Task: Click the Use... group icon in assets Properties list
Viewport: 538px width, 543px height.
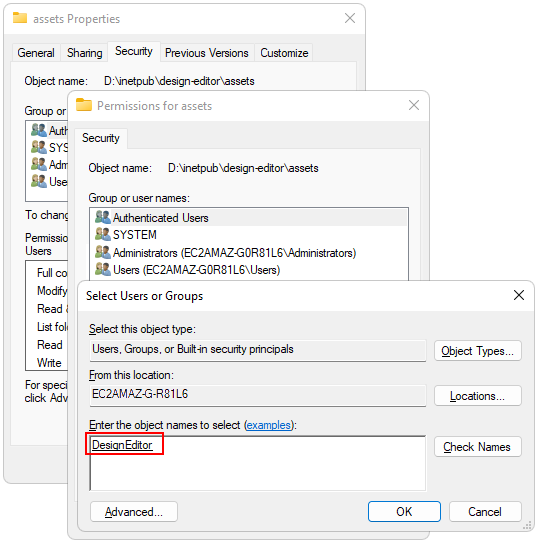Action: coord(39,181)
